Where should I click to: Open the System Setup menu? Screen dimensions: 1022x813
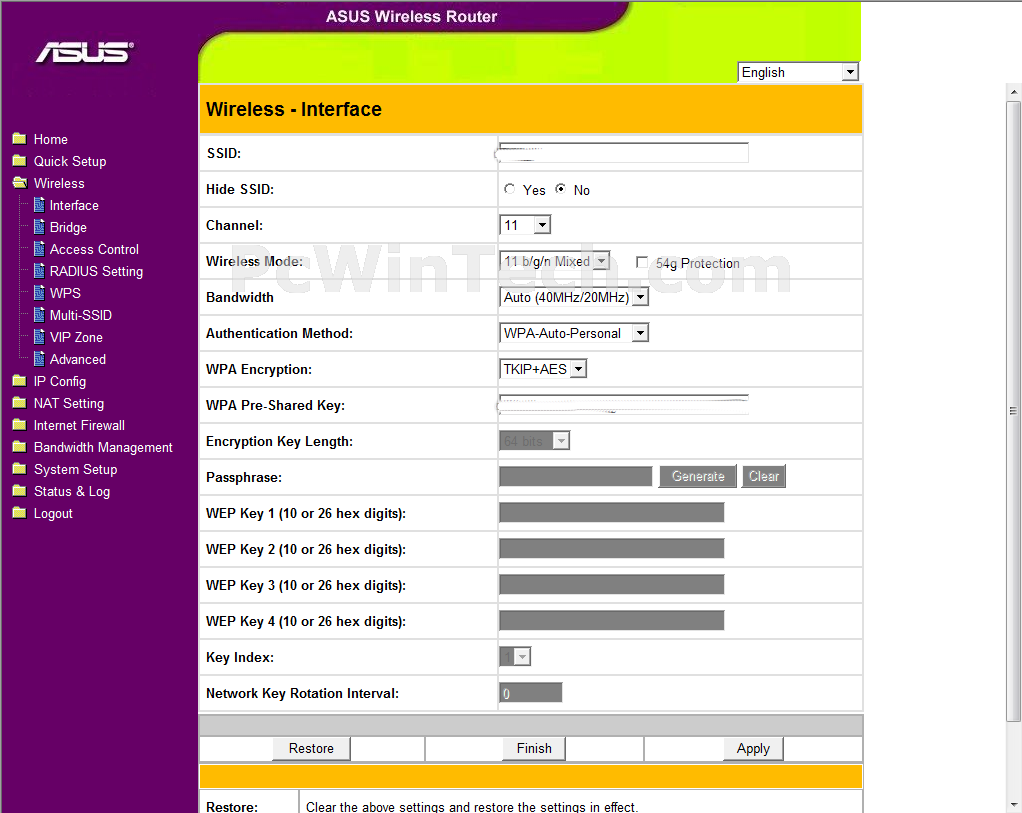coord(76,469)
